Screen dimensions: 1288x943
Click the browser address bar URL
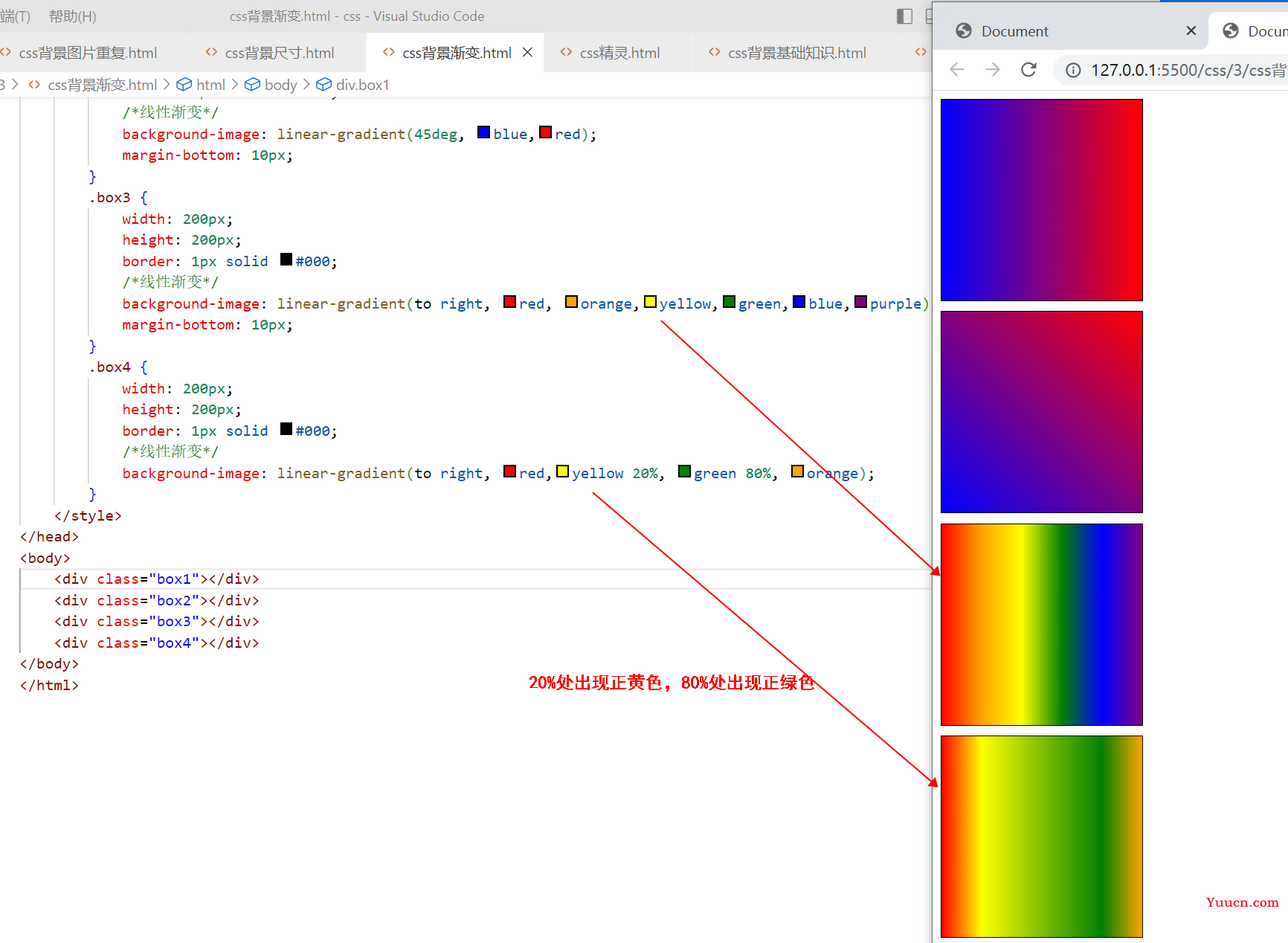[x=1188, y=70]
